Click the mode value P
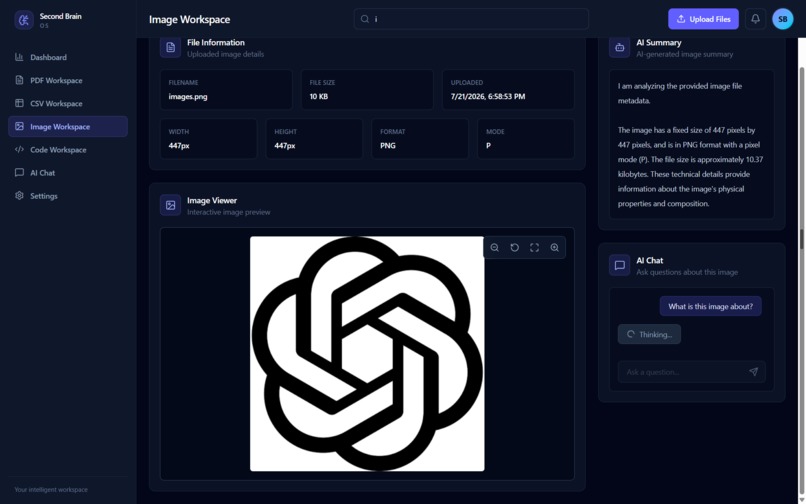This screenshot has width=806, height=504. click(x=488, y=146)
